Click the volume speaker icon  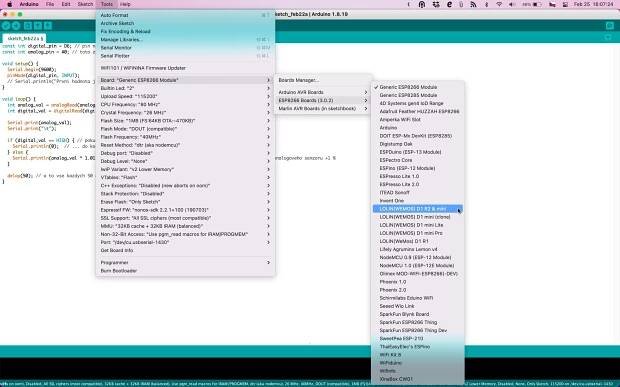(512, 4)
